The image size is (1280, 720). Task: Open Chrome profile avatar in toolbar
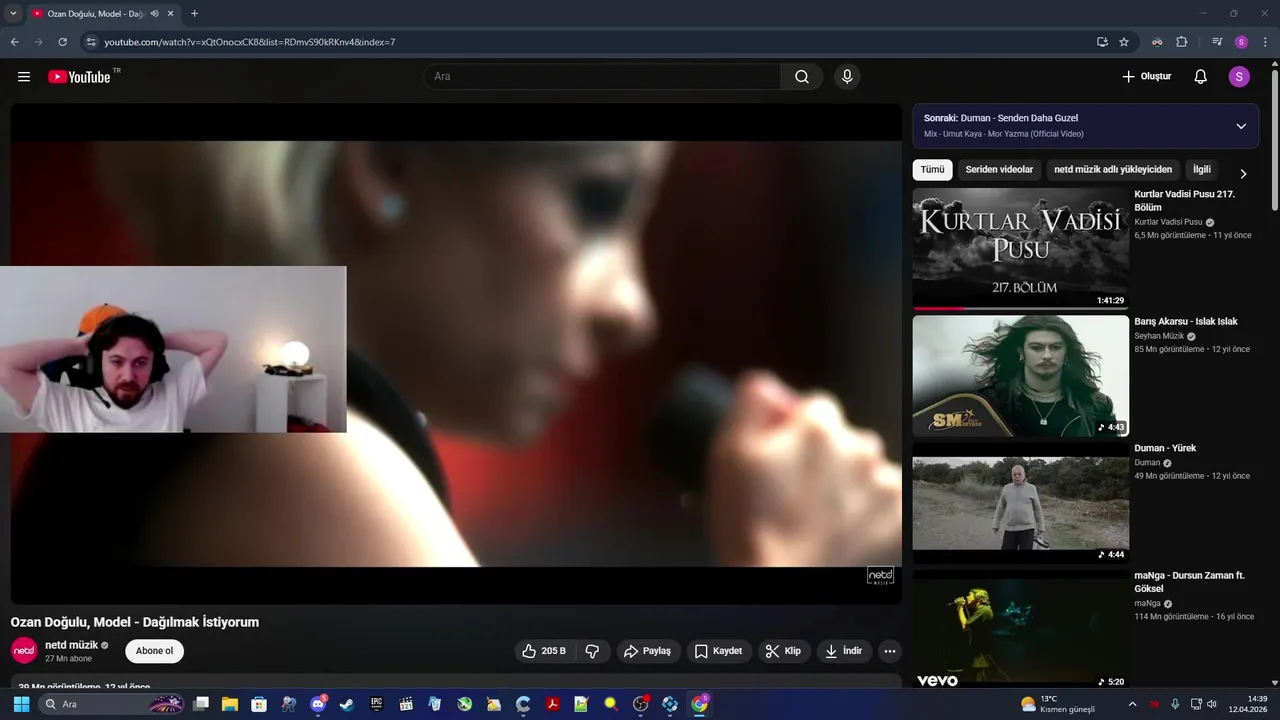tap(1241, 42)
